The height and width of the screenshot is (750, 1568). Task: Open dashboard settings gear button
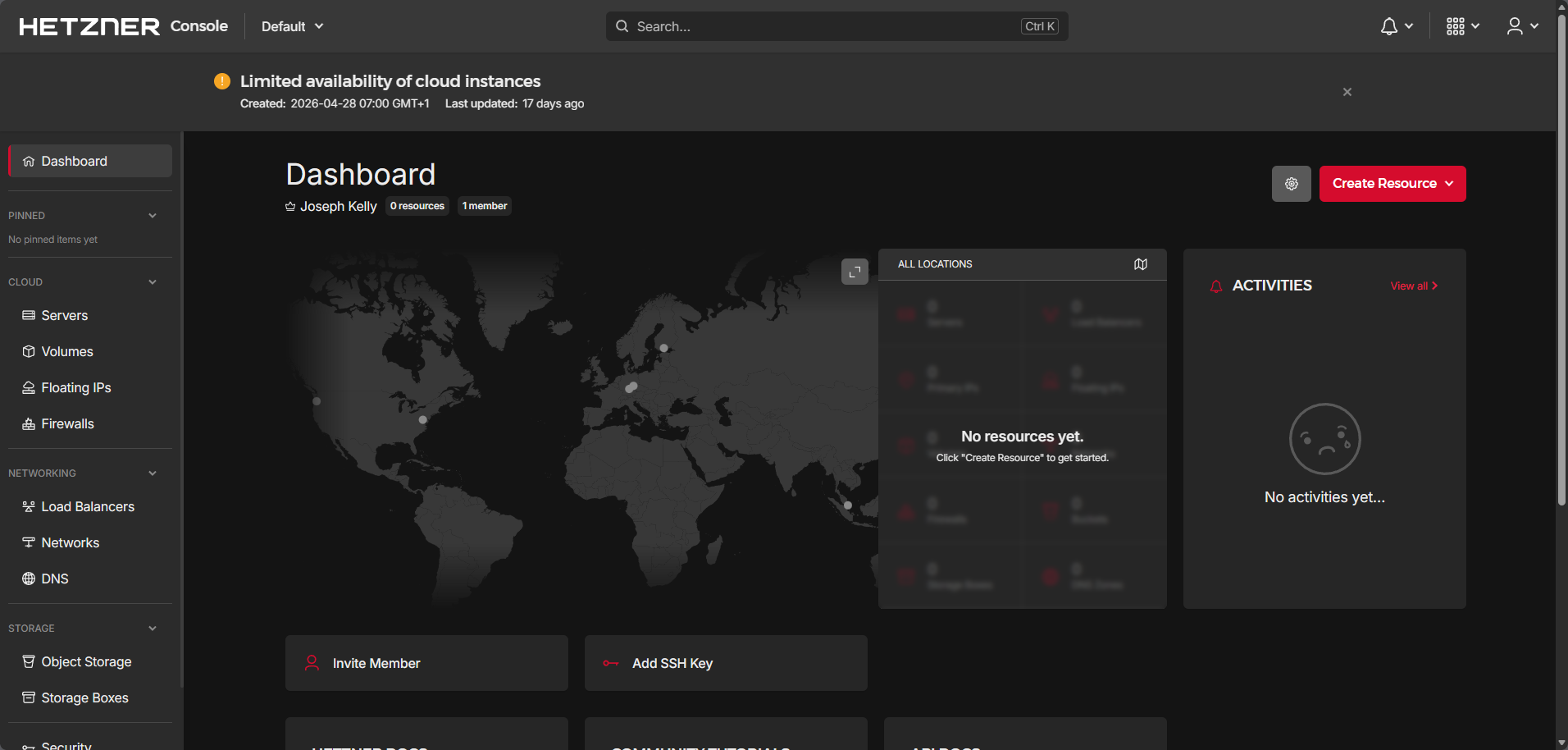(x=1292, y=184)
